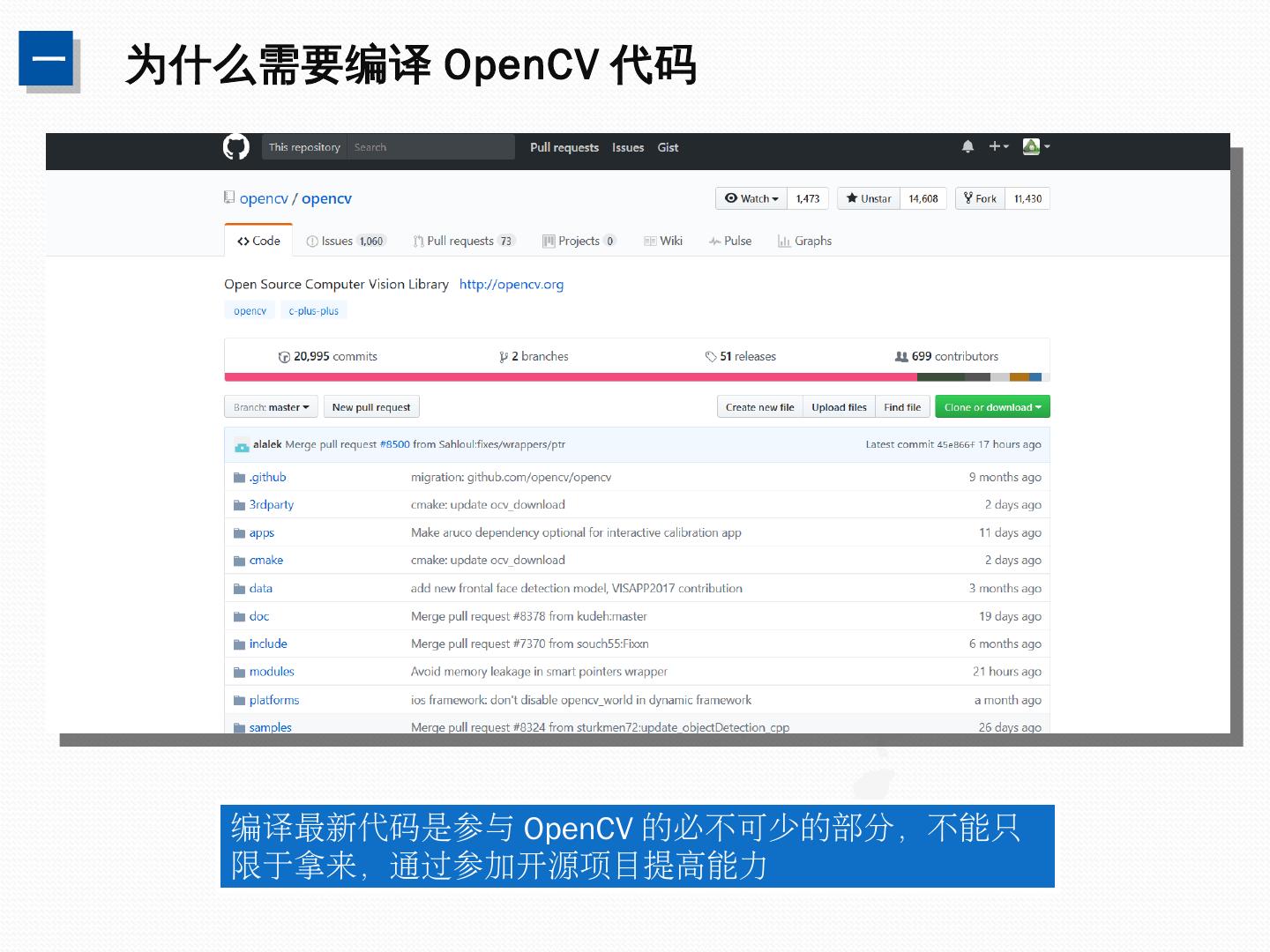Click the .github folder icon
The image size is (1270, 952).
pyautogui.click(x=239, y=478)
